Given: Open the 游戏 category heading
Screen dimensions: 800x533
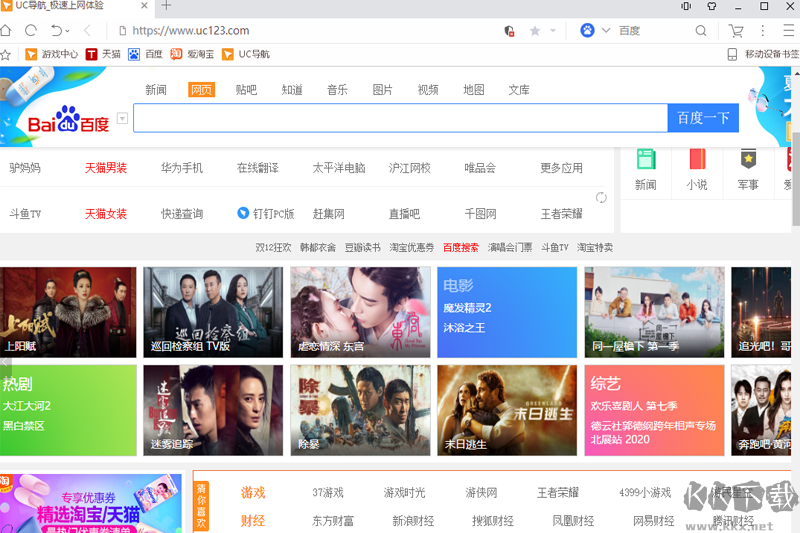Looking at the screenshot, I should (253, 493).
